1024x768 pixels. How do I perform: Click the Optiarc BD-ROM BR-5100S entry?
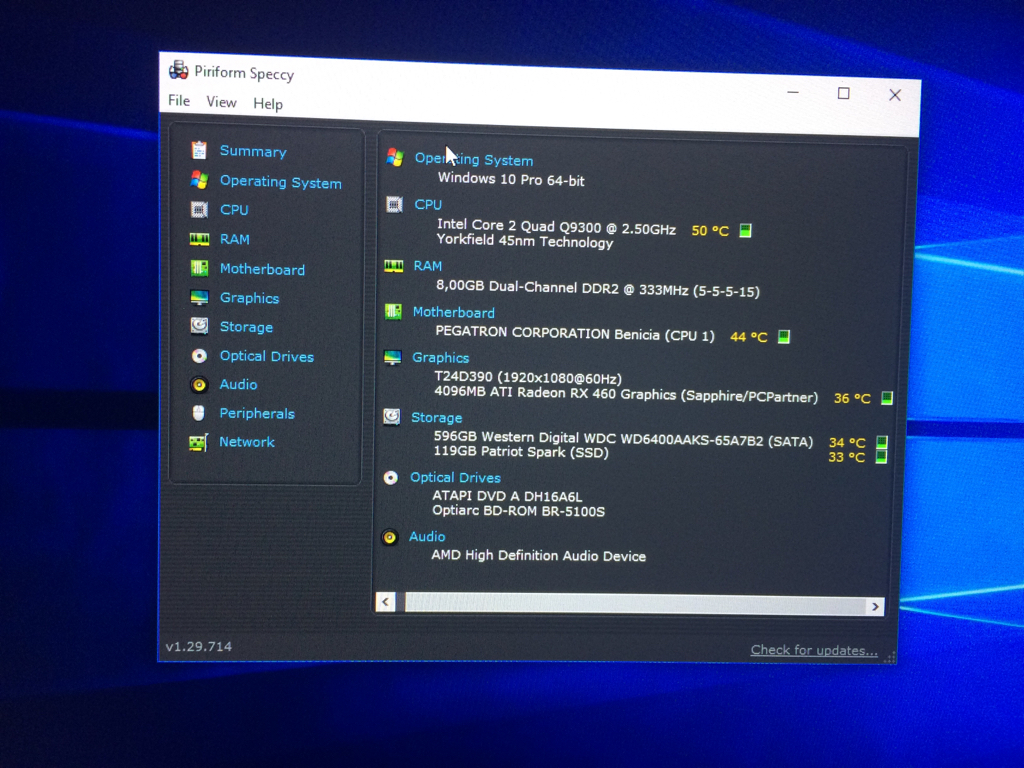pyautogui.click(x=518, y=511)
